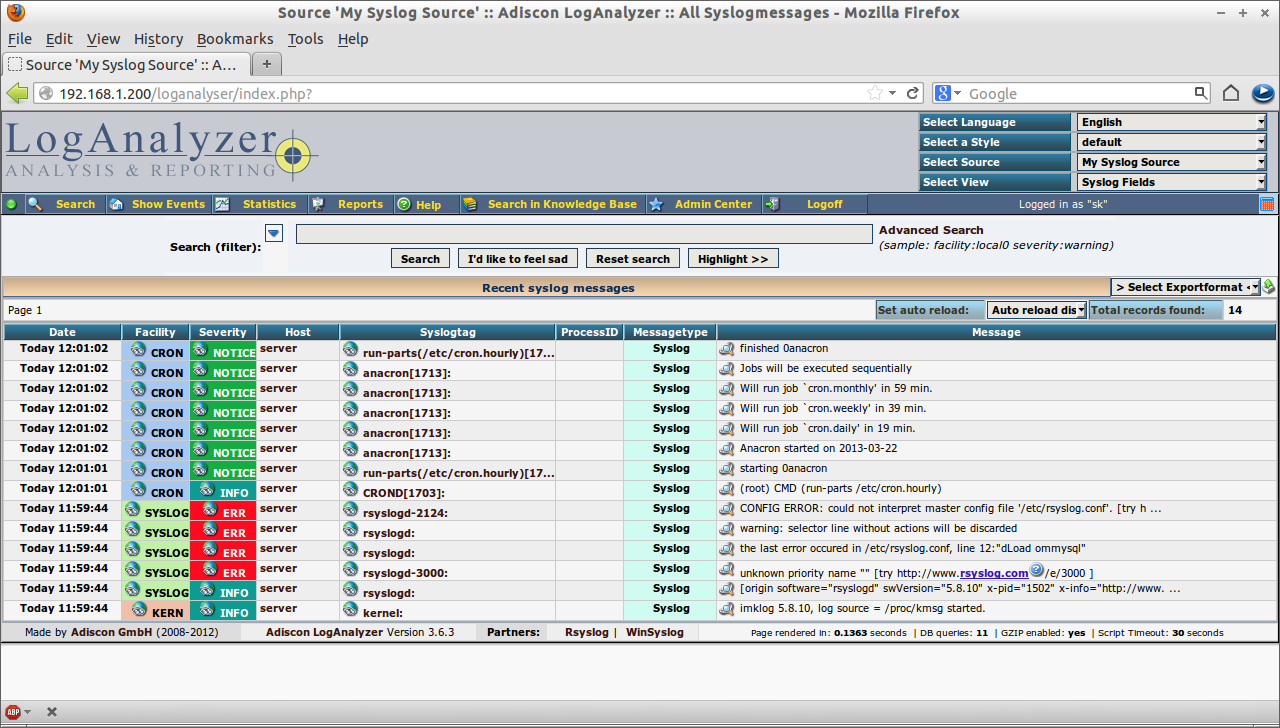This screenshot has width=1280, height=728.
Task: Click the Severity column header
Action: tap(223, 332)
